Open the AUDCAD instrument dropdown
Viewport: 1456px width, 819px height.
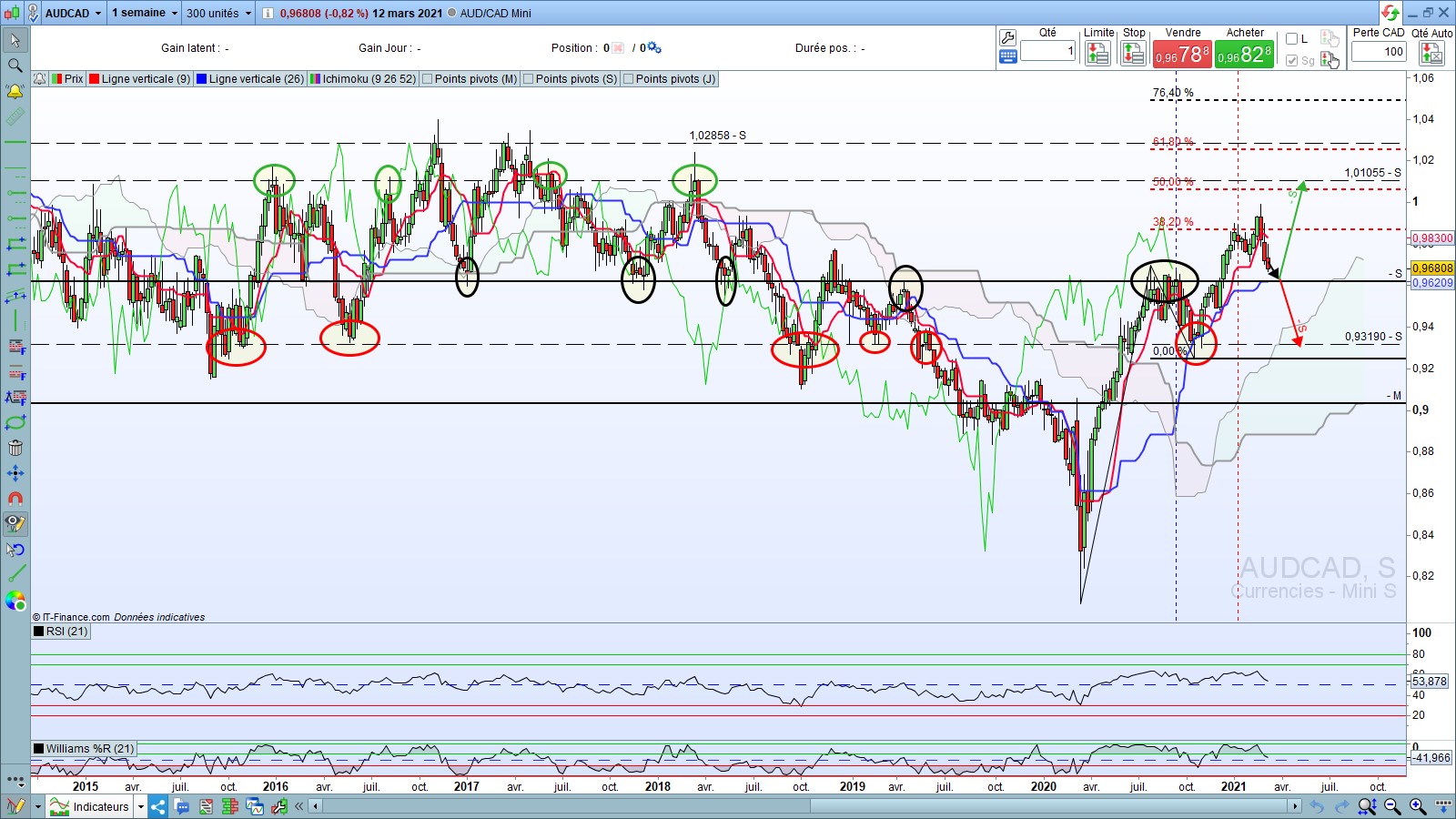pos(74,13)
